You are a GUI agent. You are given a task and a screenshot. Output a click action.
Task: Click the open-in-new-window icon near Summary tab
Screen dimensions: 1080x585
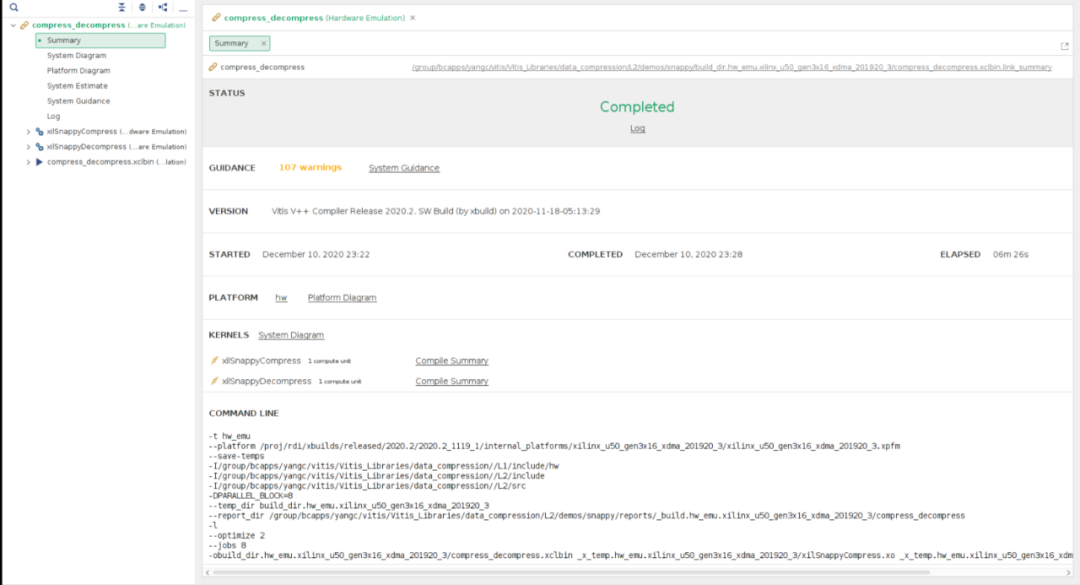click(1064, 44)
